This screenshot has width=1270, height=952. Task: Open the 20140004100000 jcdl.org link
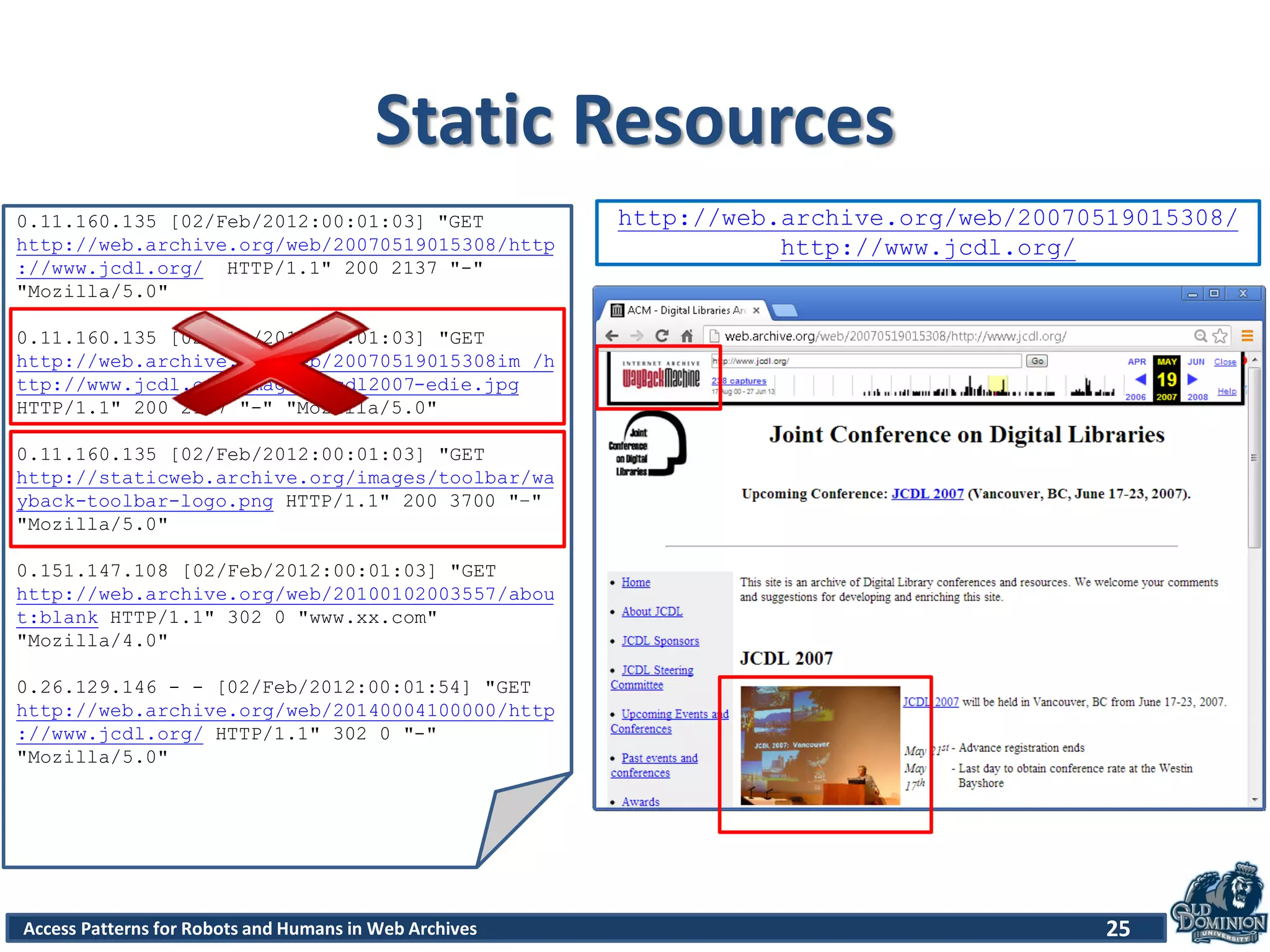pos(285,723)
